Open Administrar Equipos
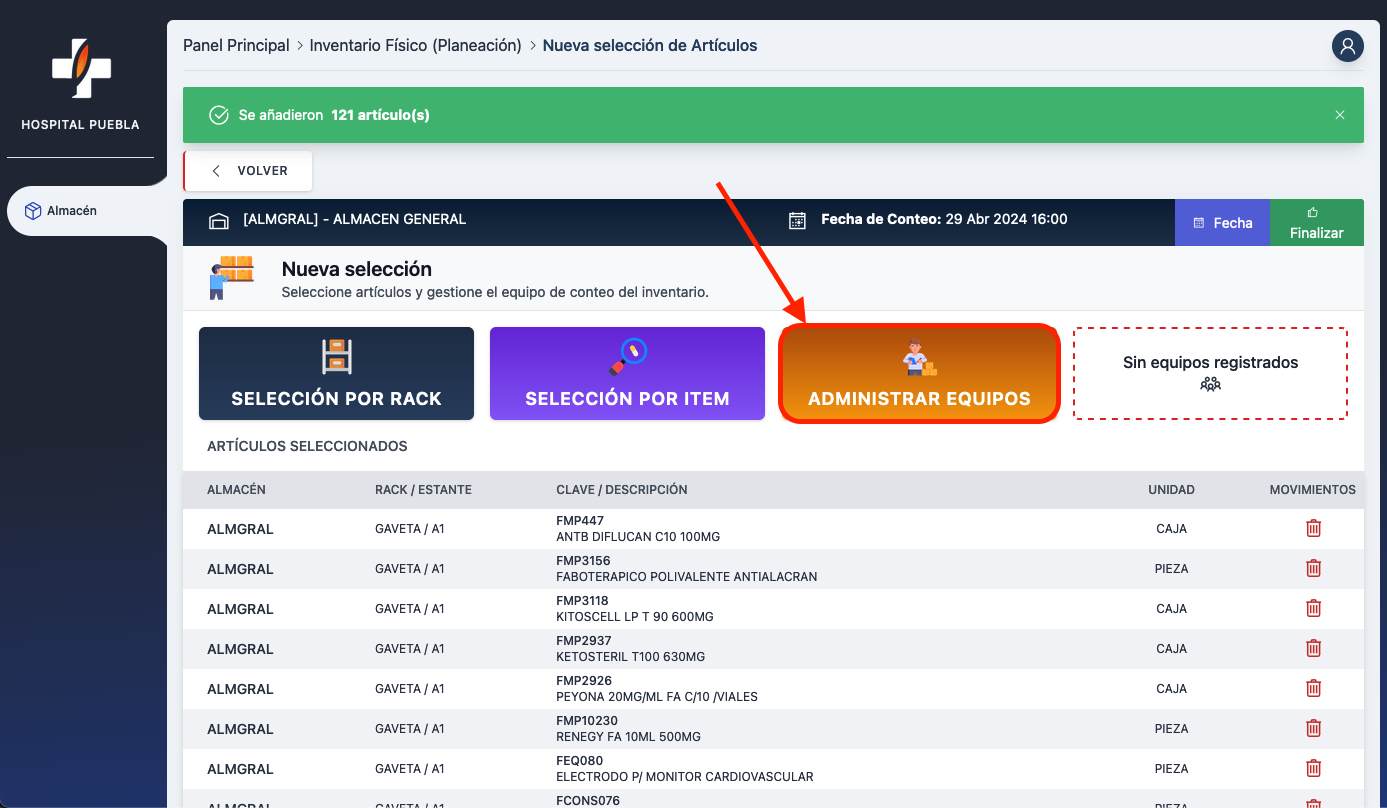1387x808 pixels. point(919,373)
